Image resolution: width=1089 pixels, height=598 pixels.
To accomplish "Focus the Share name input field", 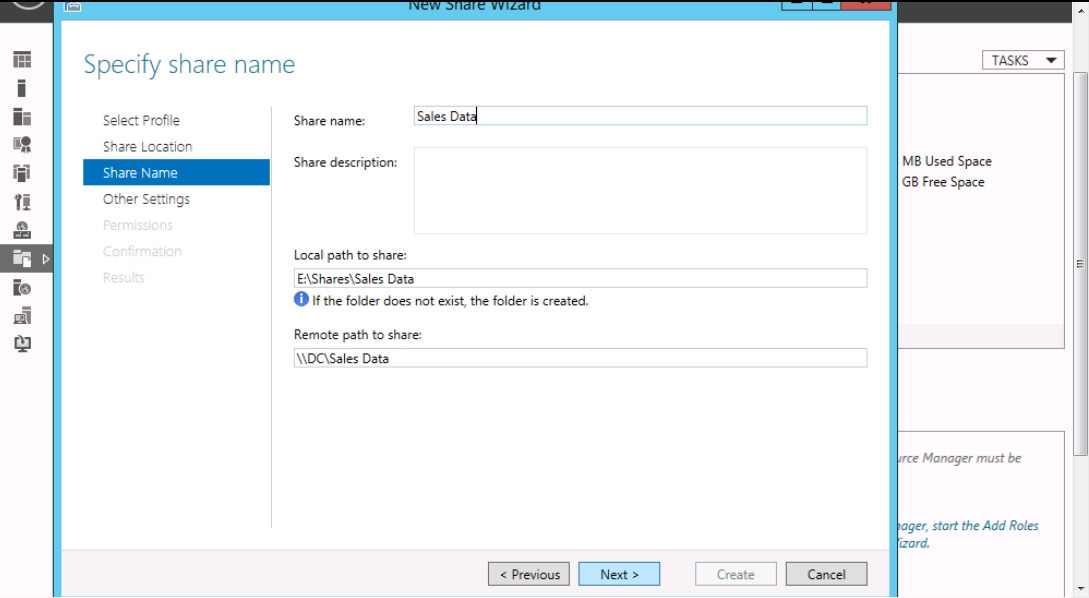I will [x=640, y=116].
